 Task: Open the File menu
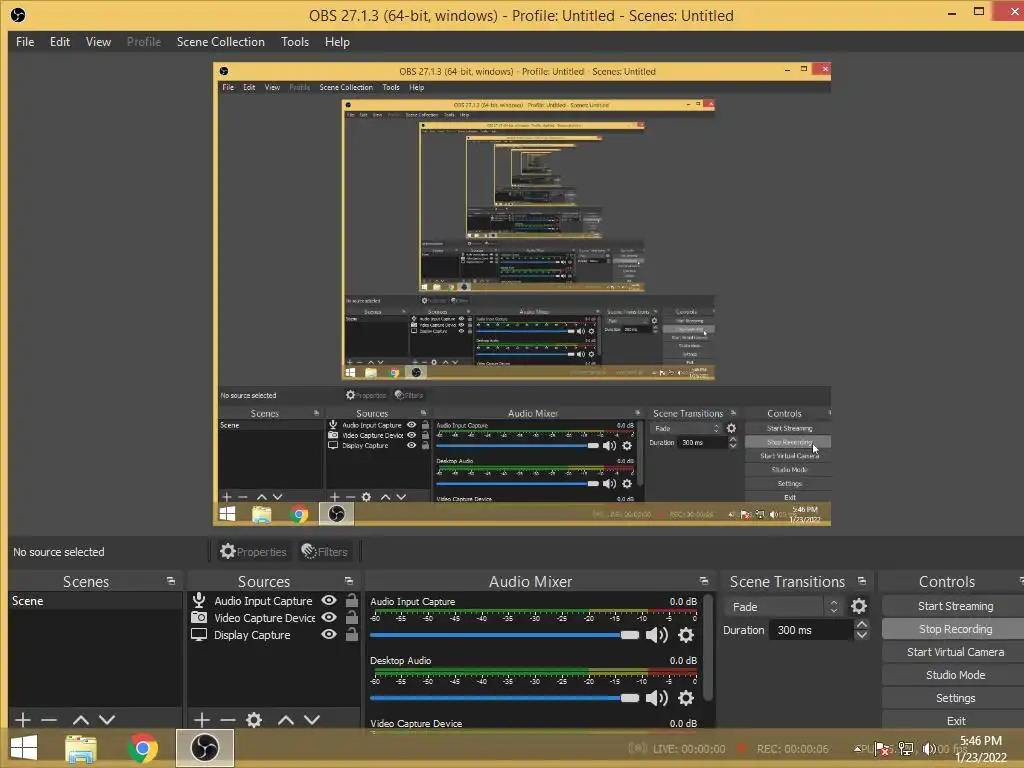pyautogui.click(x=25, y=42)
